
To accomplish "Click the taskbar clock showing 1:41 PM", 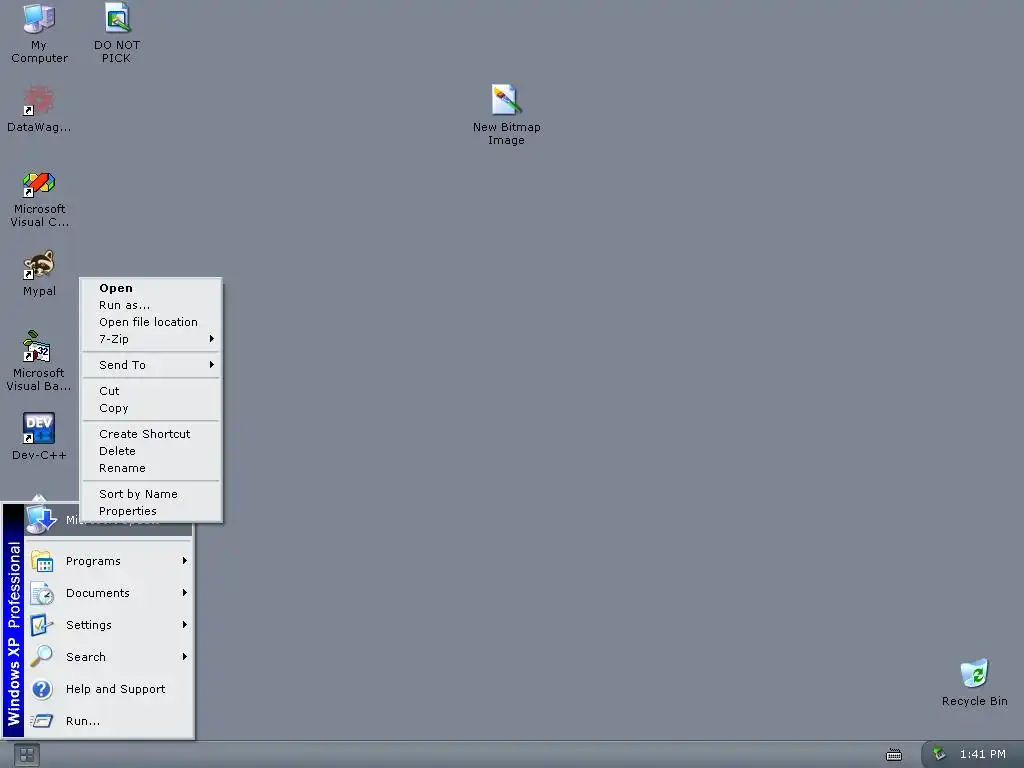I will 982,754.
